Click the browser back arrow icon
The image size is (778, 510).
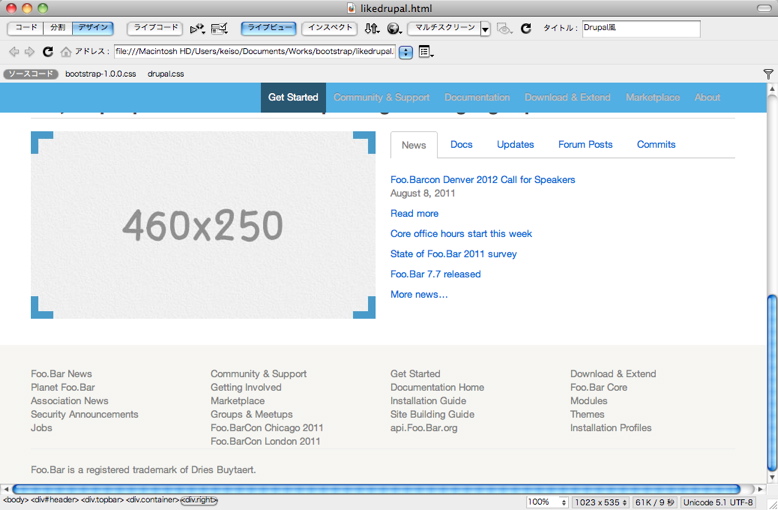pyautogui.click(x=14, y=52)
